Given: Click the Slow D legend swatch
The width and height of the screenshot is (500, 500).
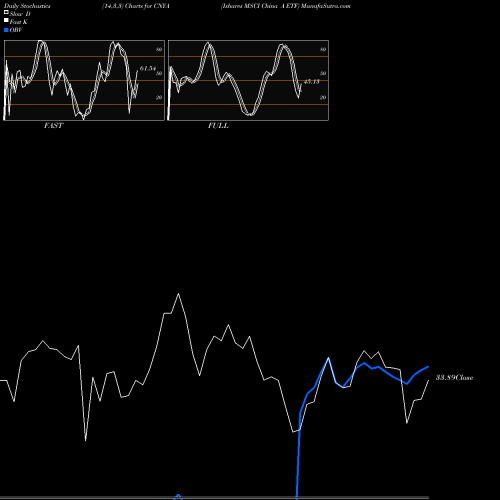Looking at the screenshot, I should tap(6, 13).
